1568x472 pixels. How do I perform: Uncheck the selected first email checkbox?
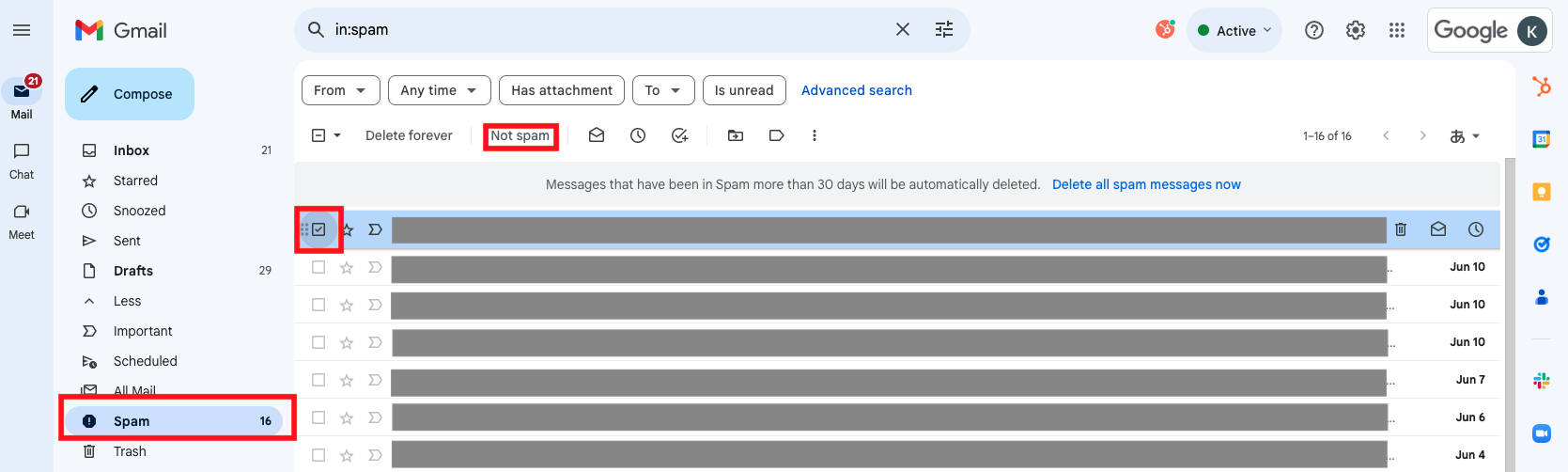point(318,229)
